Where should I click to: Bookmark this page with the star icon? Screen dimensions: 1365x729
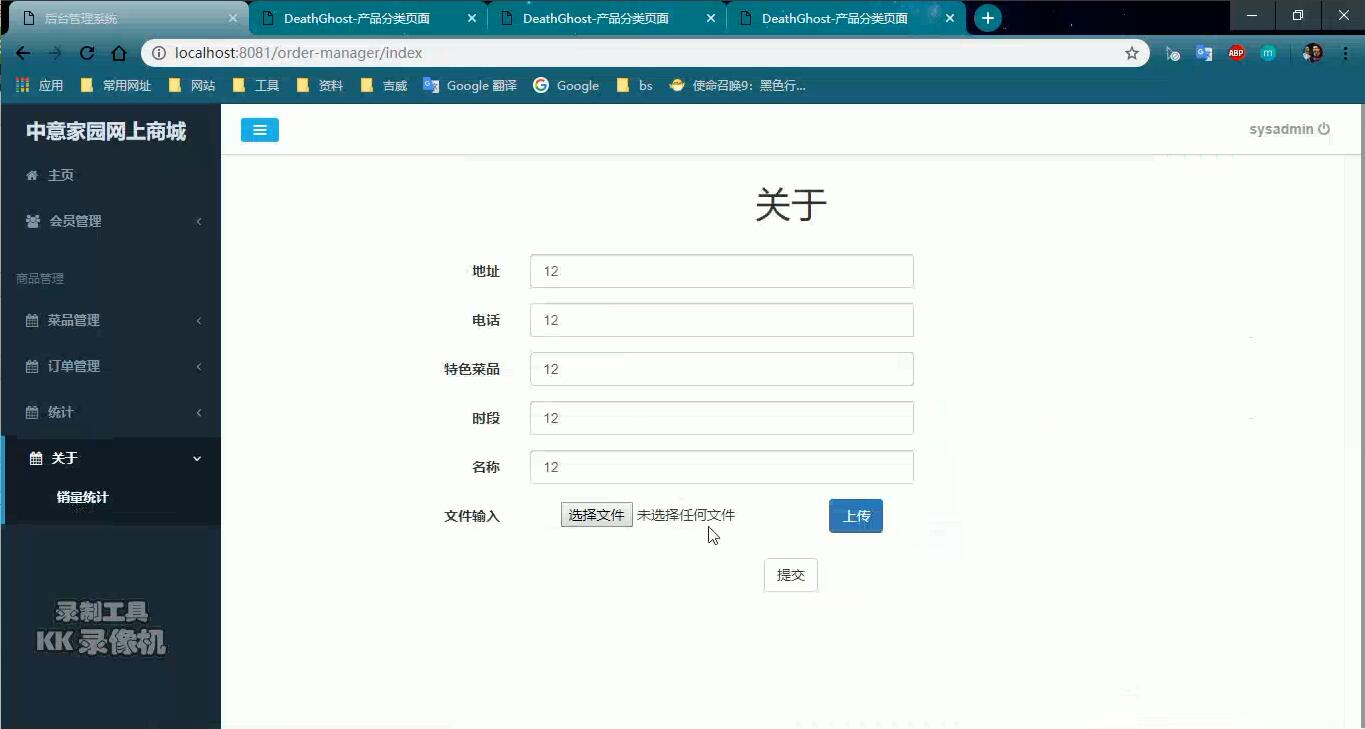pyautogui.click(x=1132, y=53)
